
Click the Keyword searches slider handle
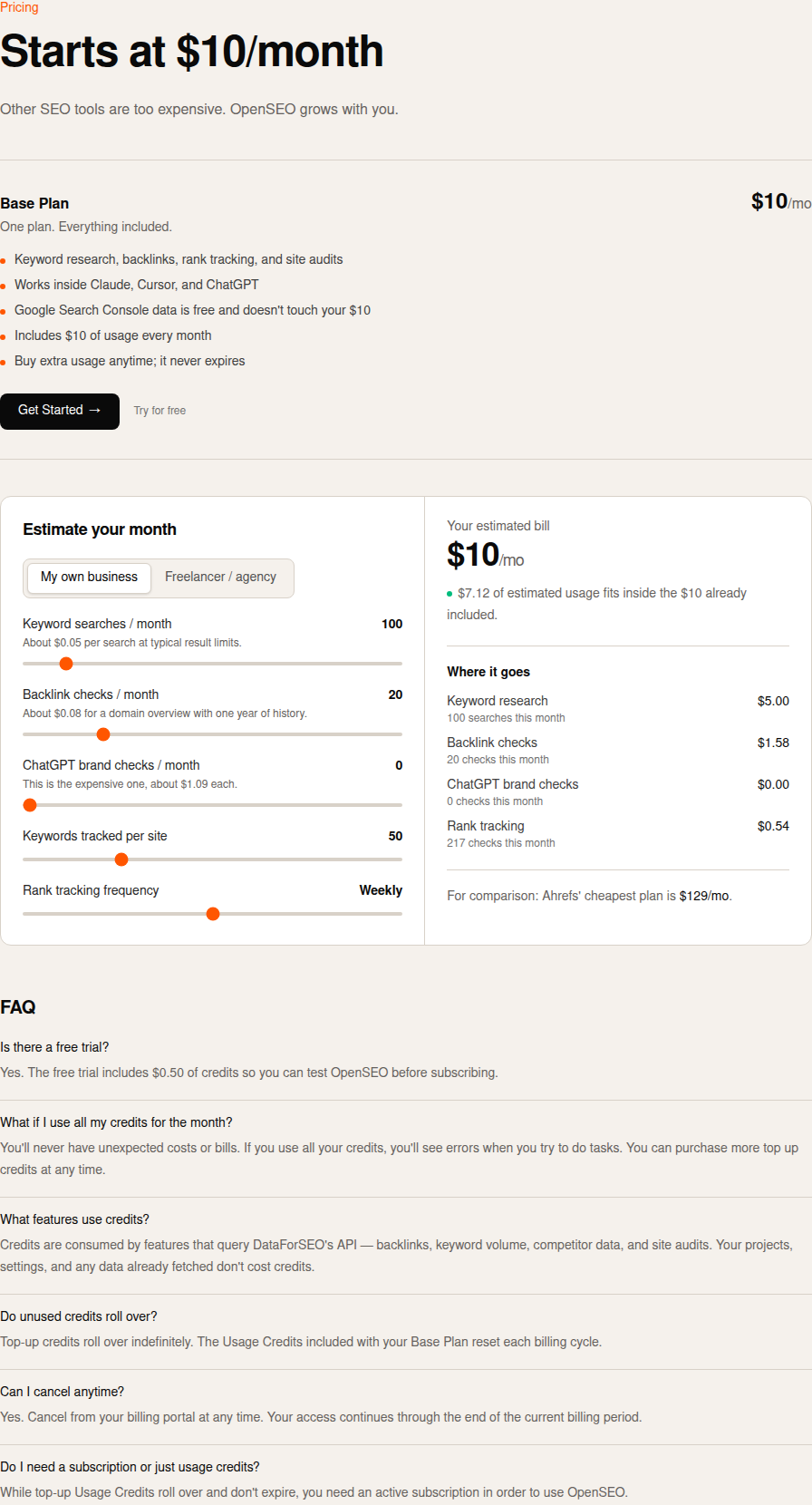(66, 664)
